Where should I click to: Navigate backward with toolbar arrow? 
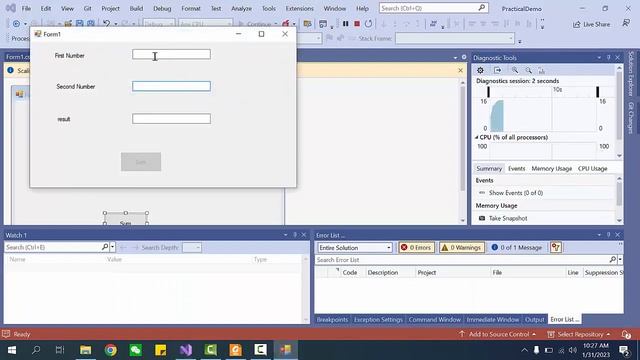coord(16,24)
